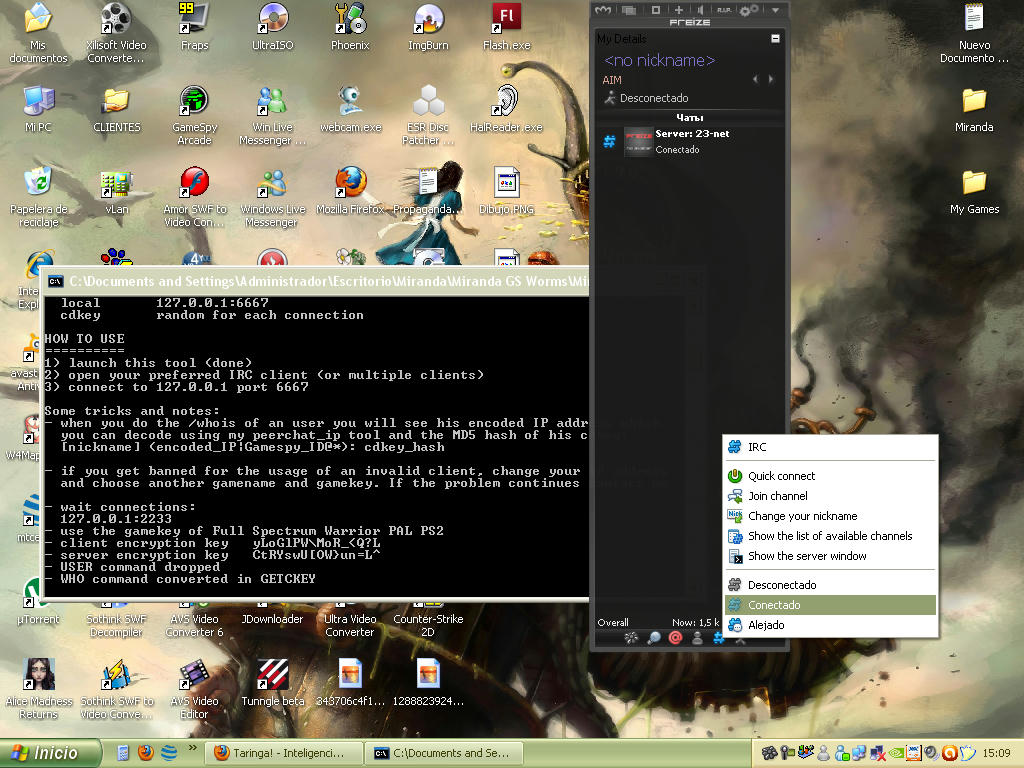This screenshot has width=1024, height=768.
Task: Open CLIENTES folder on desktop
Action: pyautogui.click(x=116, y=109)
